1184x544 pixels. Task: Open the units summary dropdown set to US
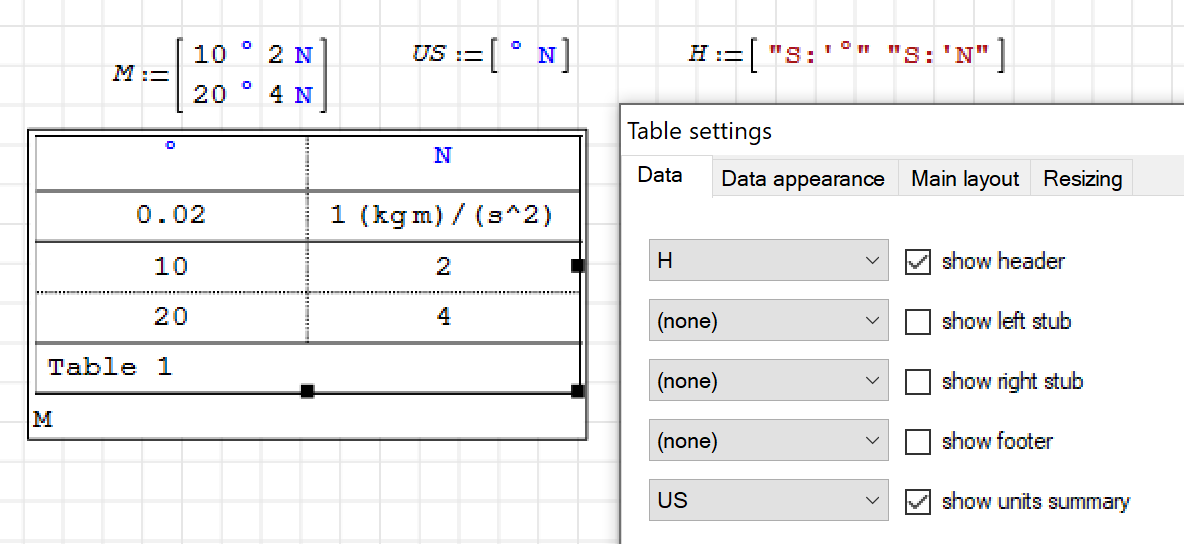pyautogui.click(x=768, y=500)
